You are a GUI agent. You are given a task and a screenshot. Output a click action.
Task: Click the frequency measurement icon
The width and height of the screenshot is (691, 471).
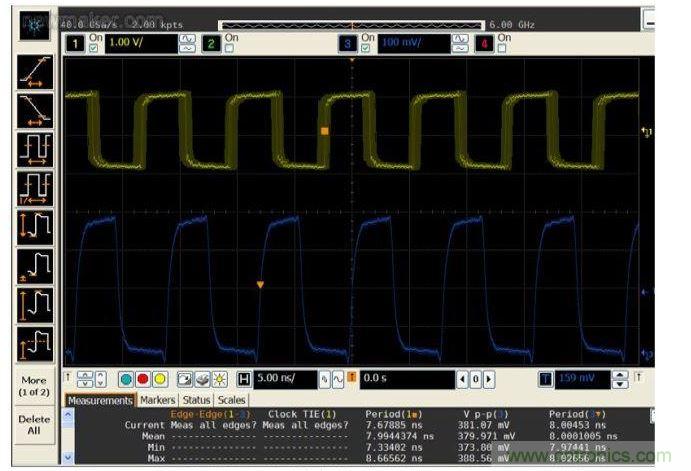[x=35, y=185]
